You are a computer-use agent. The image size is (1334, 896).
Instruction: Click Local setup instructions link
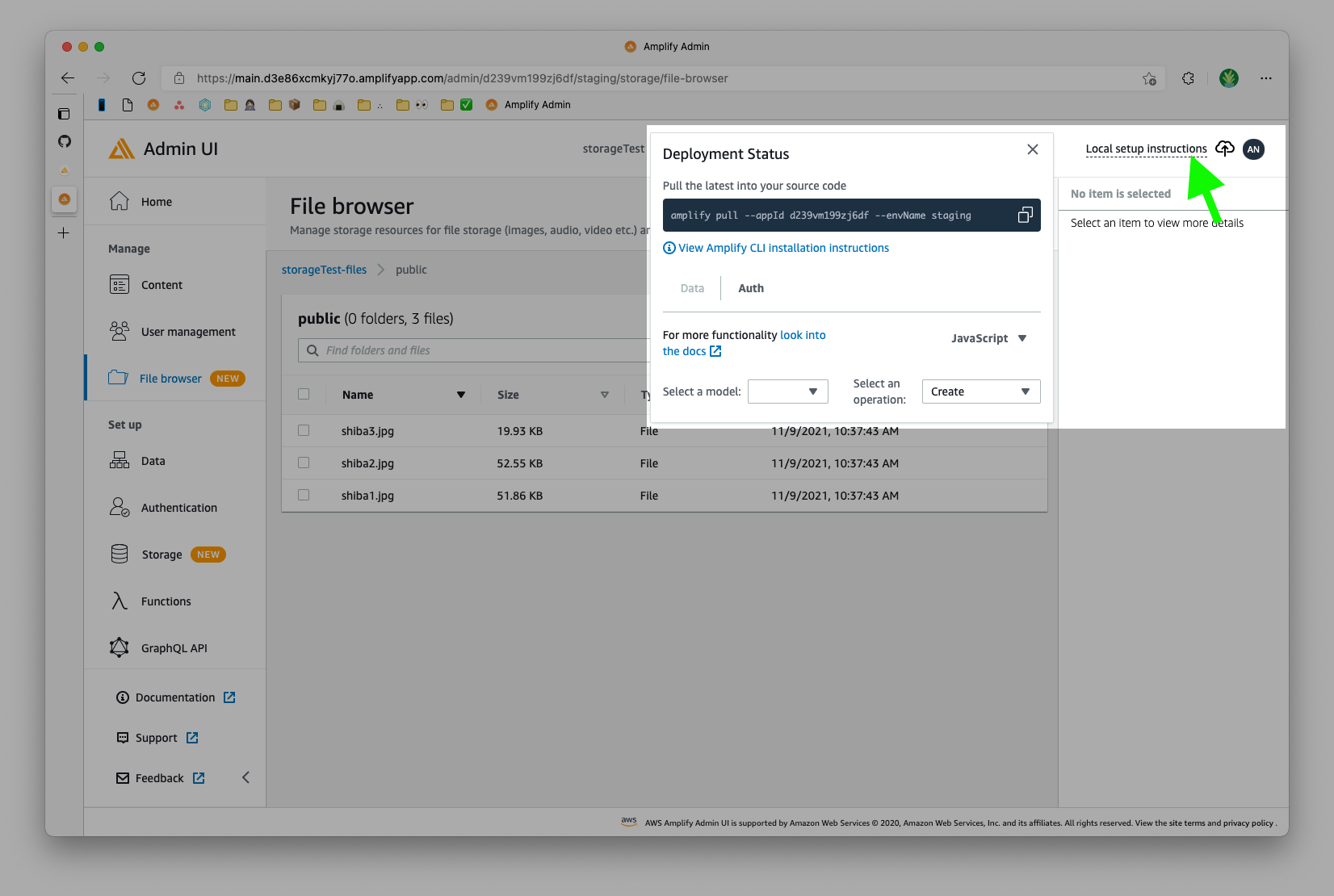(x=1146, y=149)
